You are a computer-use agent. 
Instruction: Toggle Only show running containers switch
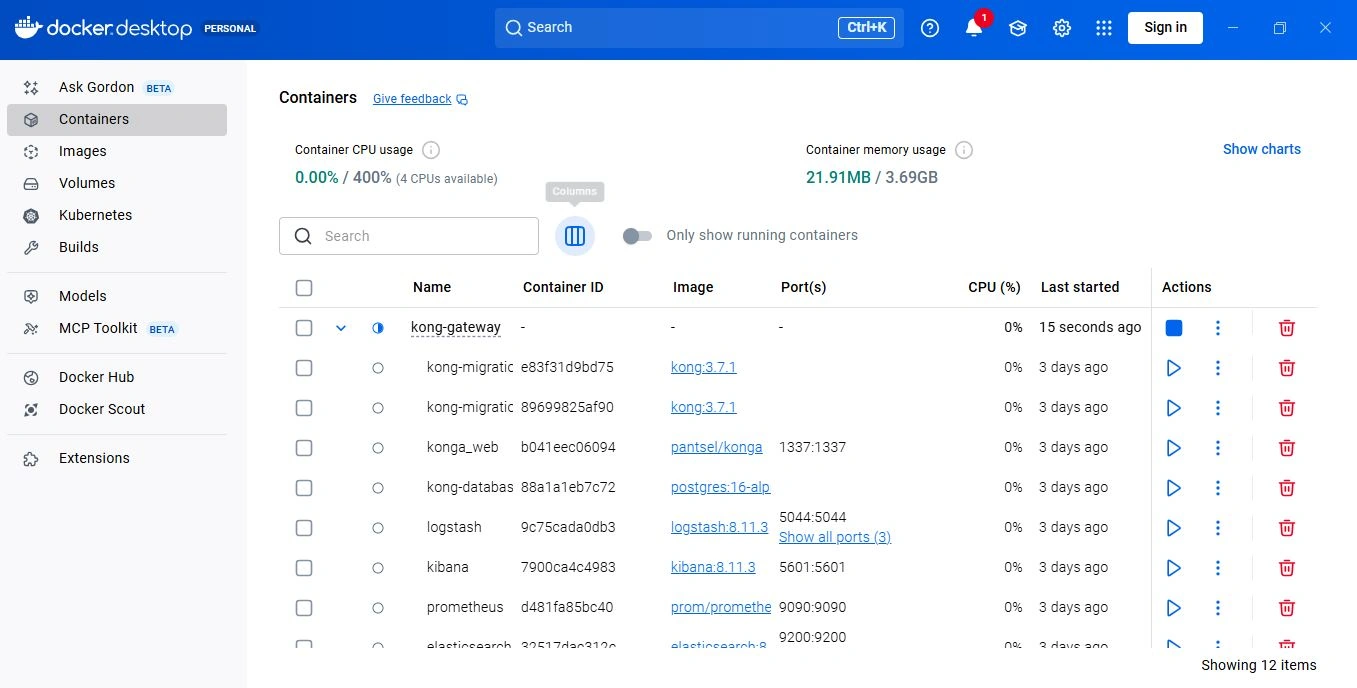637,236
